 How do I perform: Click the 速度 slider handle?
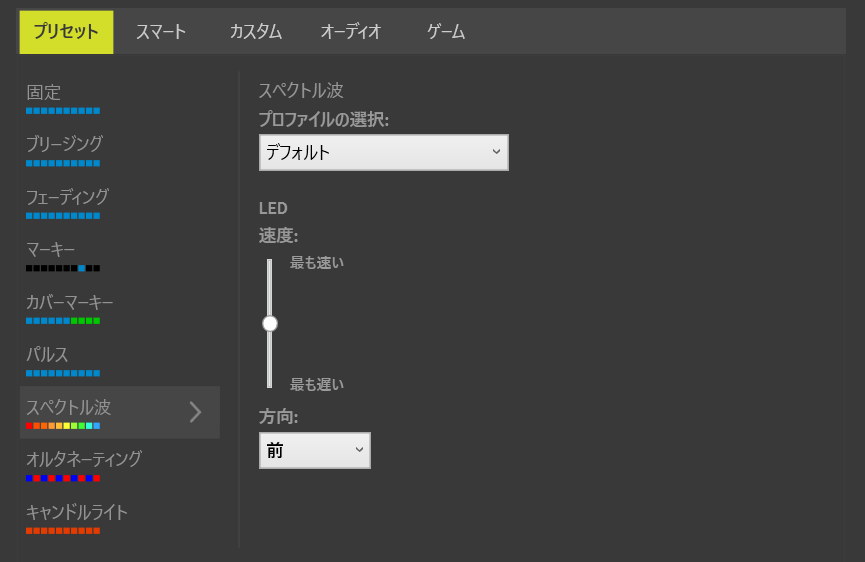(x=270, y=324)
